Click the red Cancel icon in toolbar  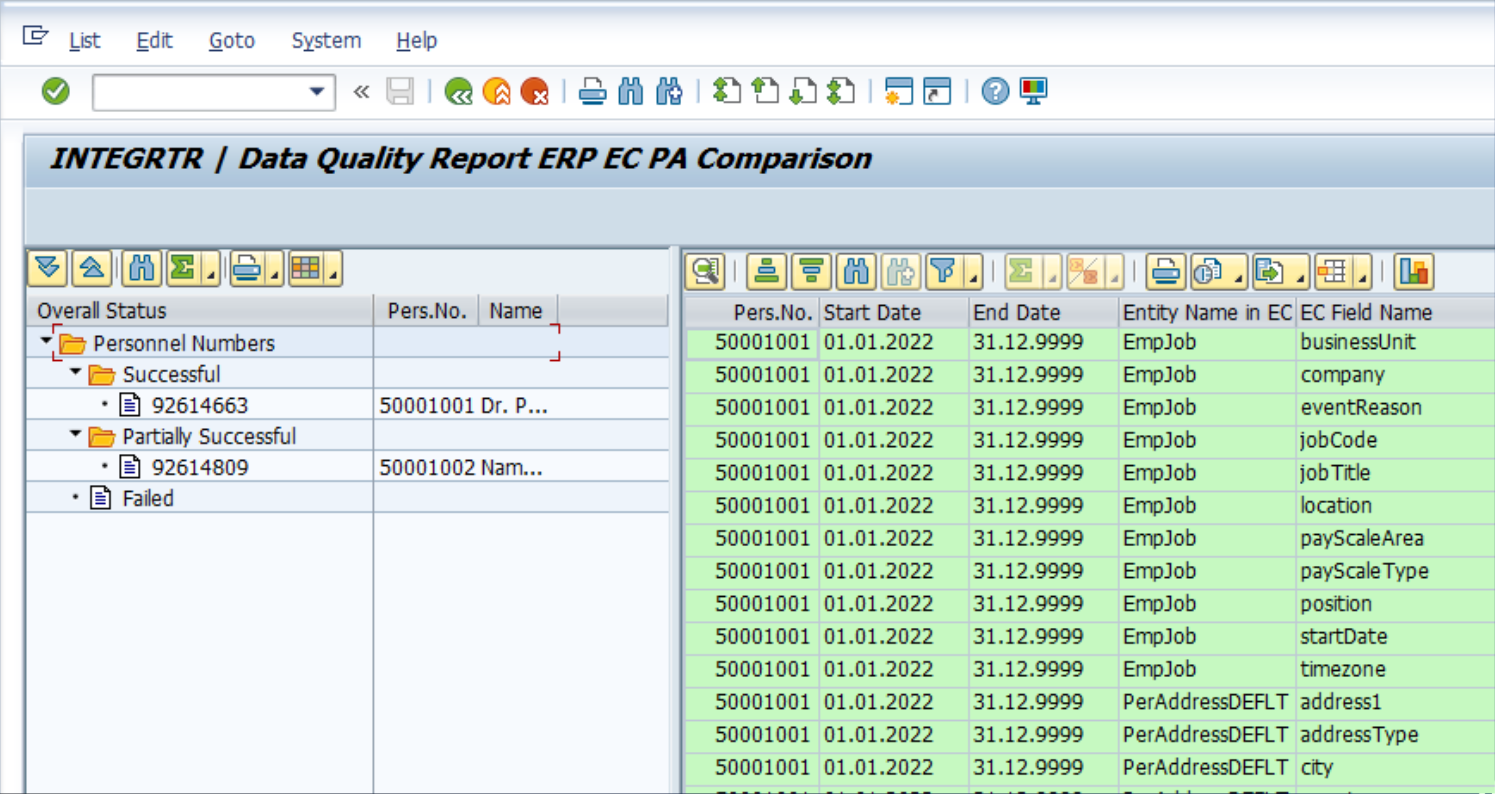[x=535, y=92]
